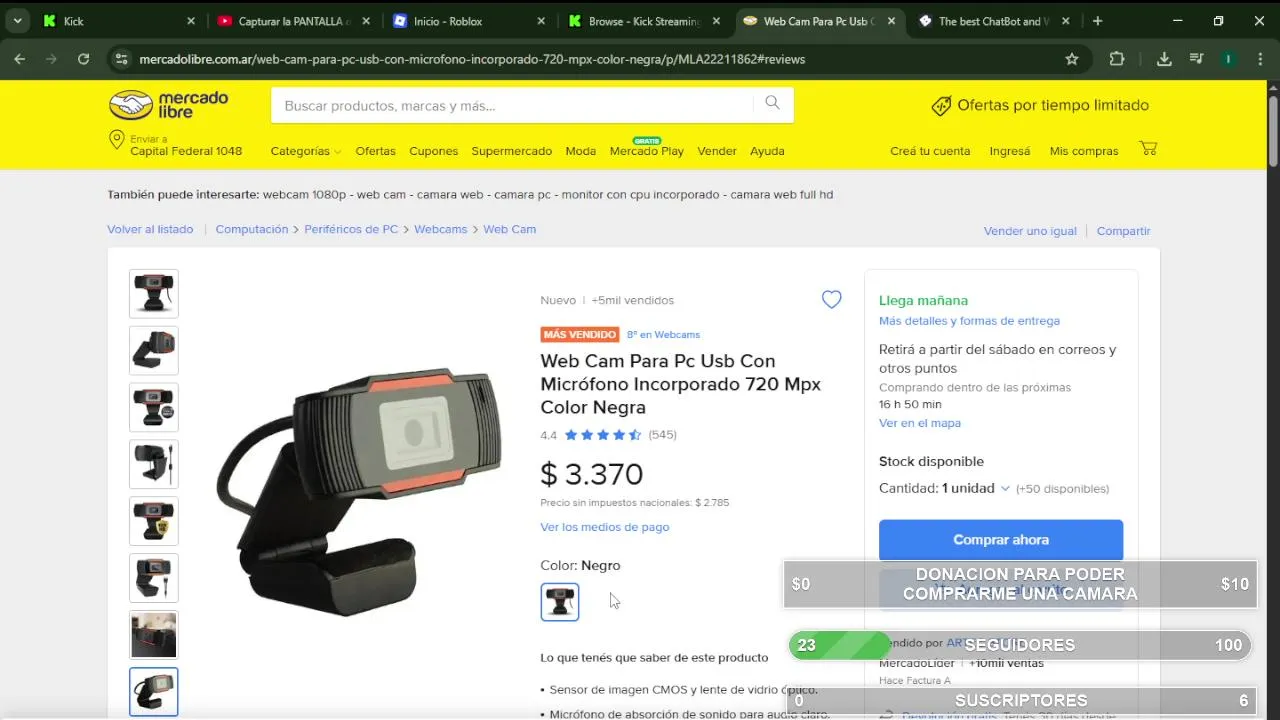Click the Chrome profile avatar

tap(1228, 59)
